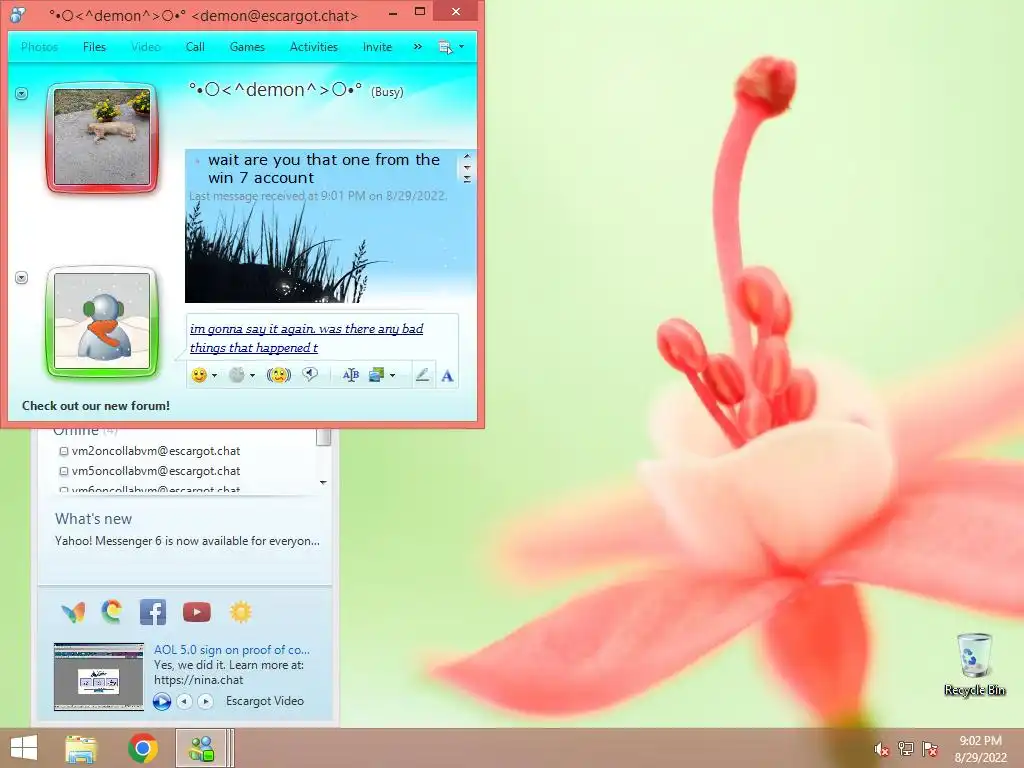Image resolution: width=1024 pixels, height=768 pixels.
Task: Click demon's dog display picture
Action: click(102, 137)
